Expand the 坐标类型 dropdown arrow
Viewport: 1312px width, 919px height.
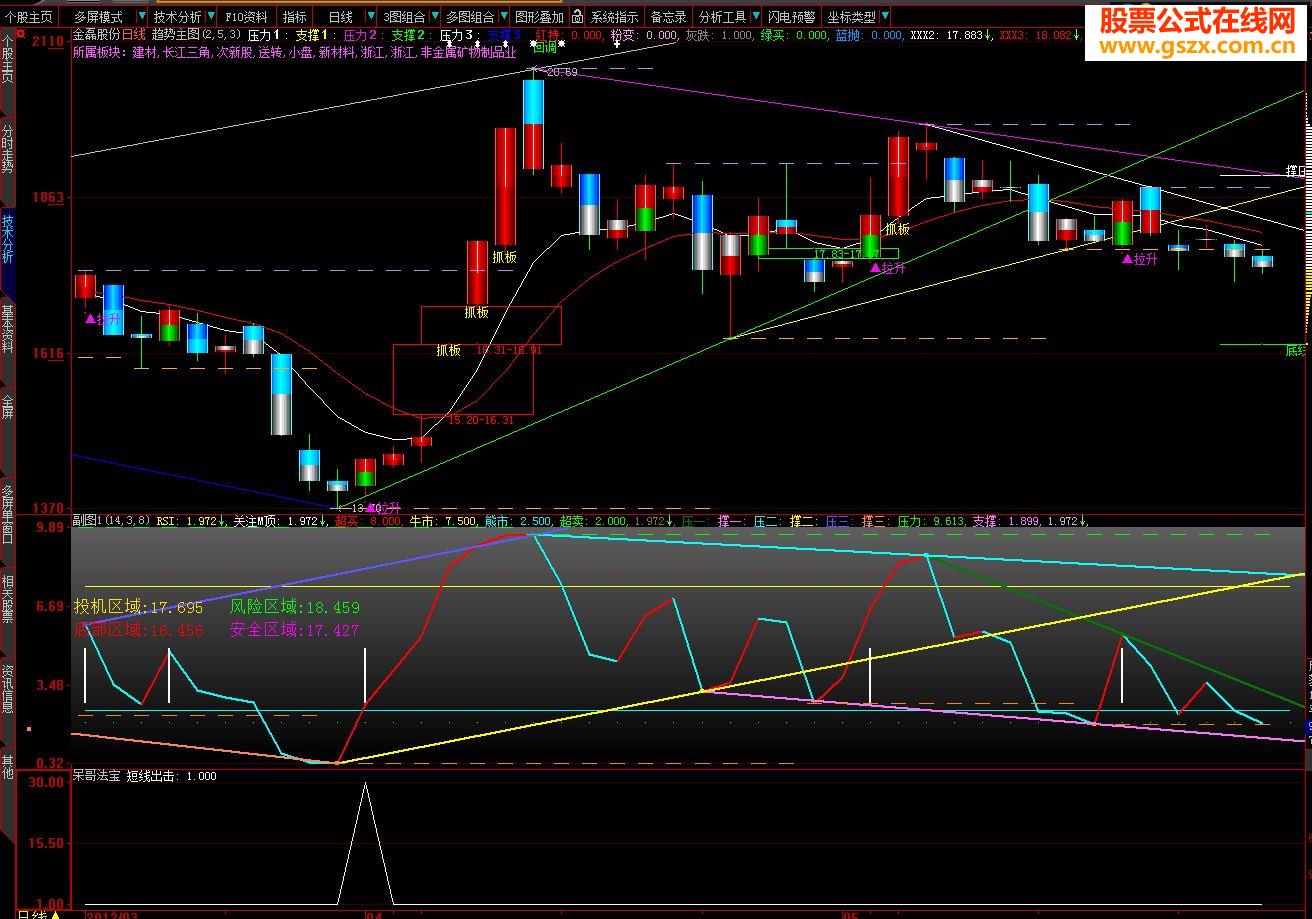tap(884, 17)
